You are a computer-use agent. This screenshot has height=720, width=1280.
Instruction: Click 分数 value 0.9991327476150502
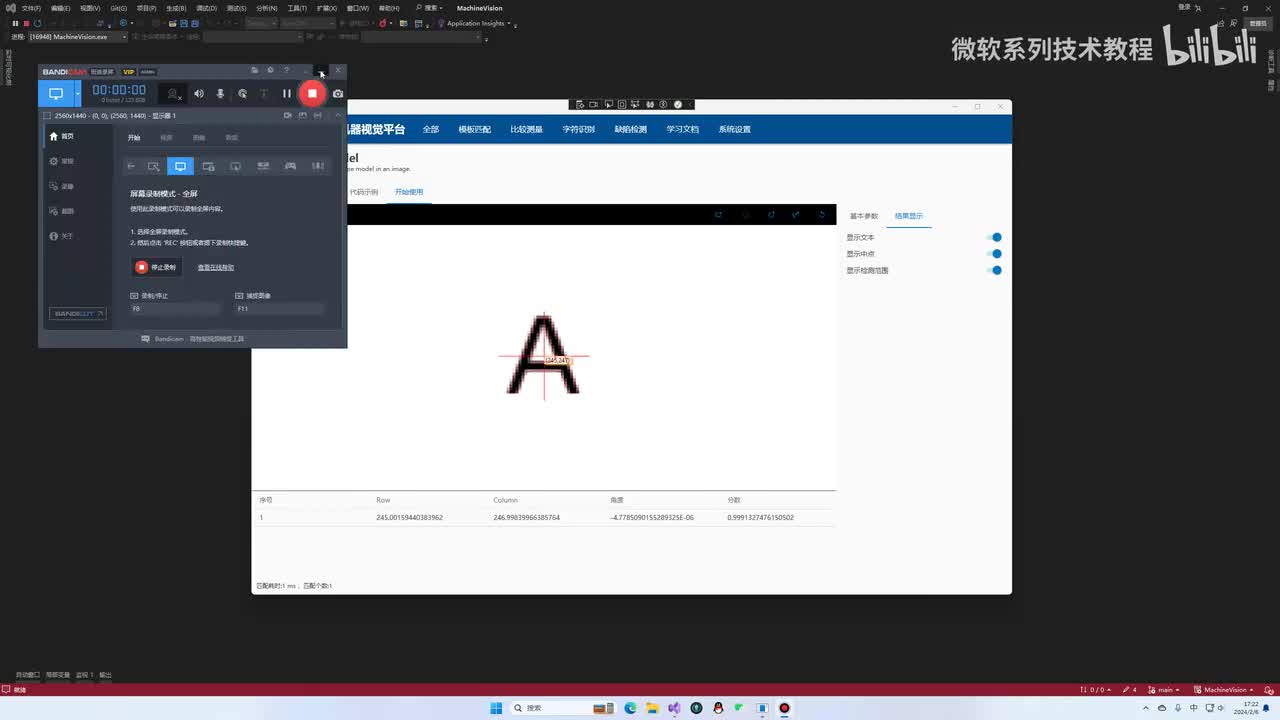(761, 518)
